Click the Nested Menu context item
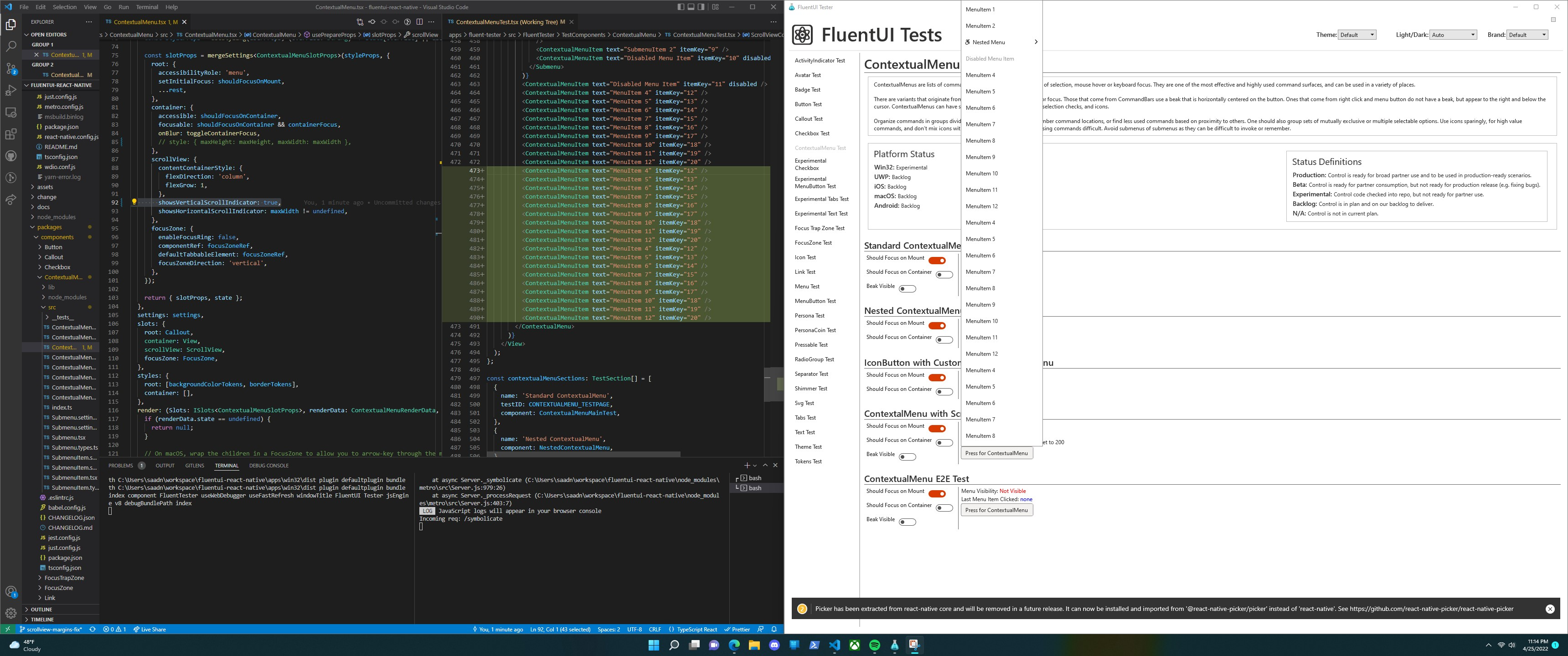The width and height of the screenshot is (1568, 656). (x=989, y=42)
